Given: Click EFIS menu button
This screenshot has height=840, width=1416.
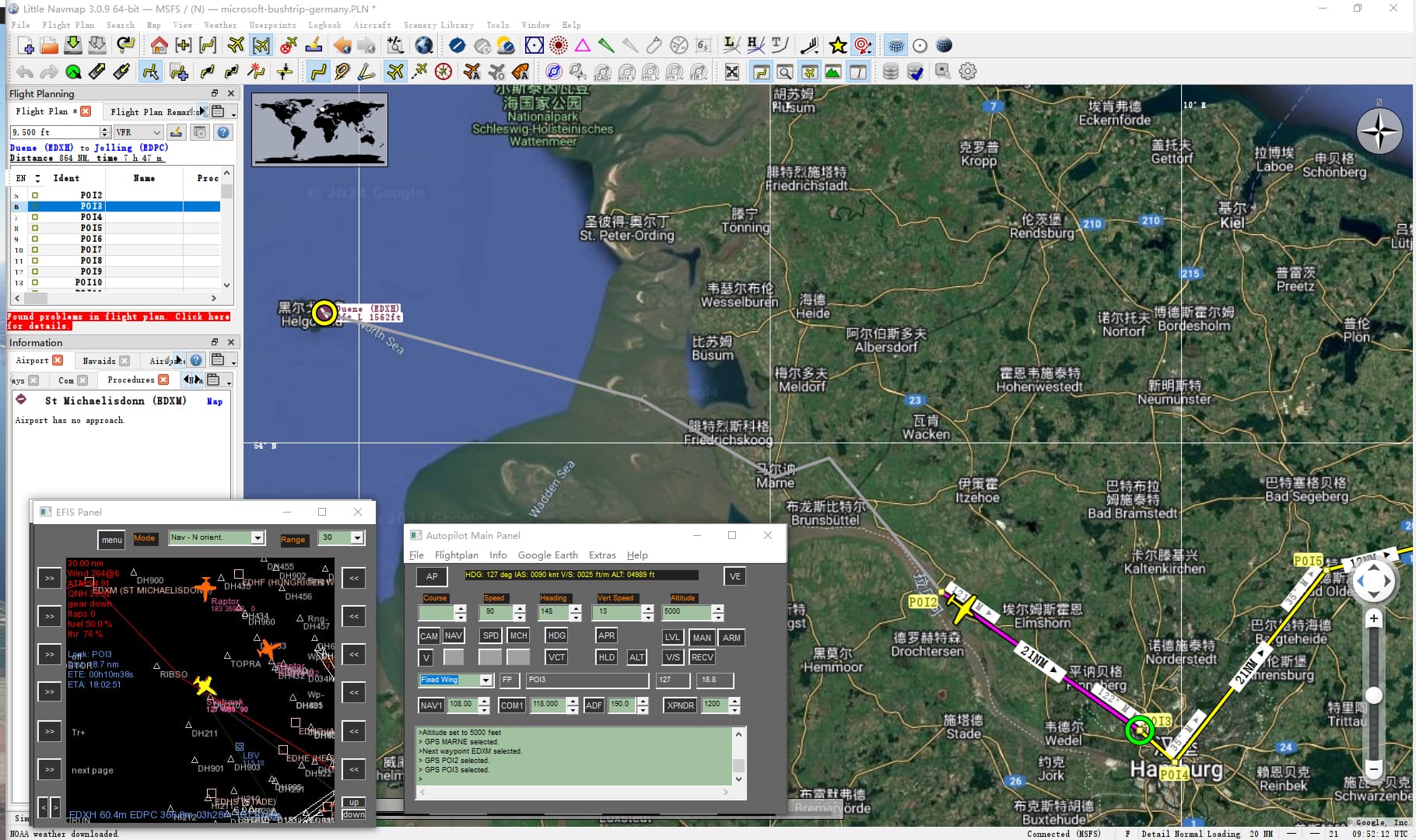Looking at the screenshot, I should click(112, 540).
